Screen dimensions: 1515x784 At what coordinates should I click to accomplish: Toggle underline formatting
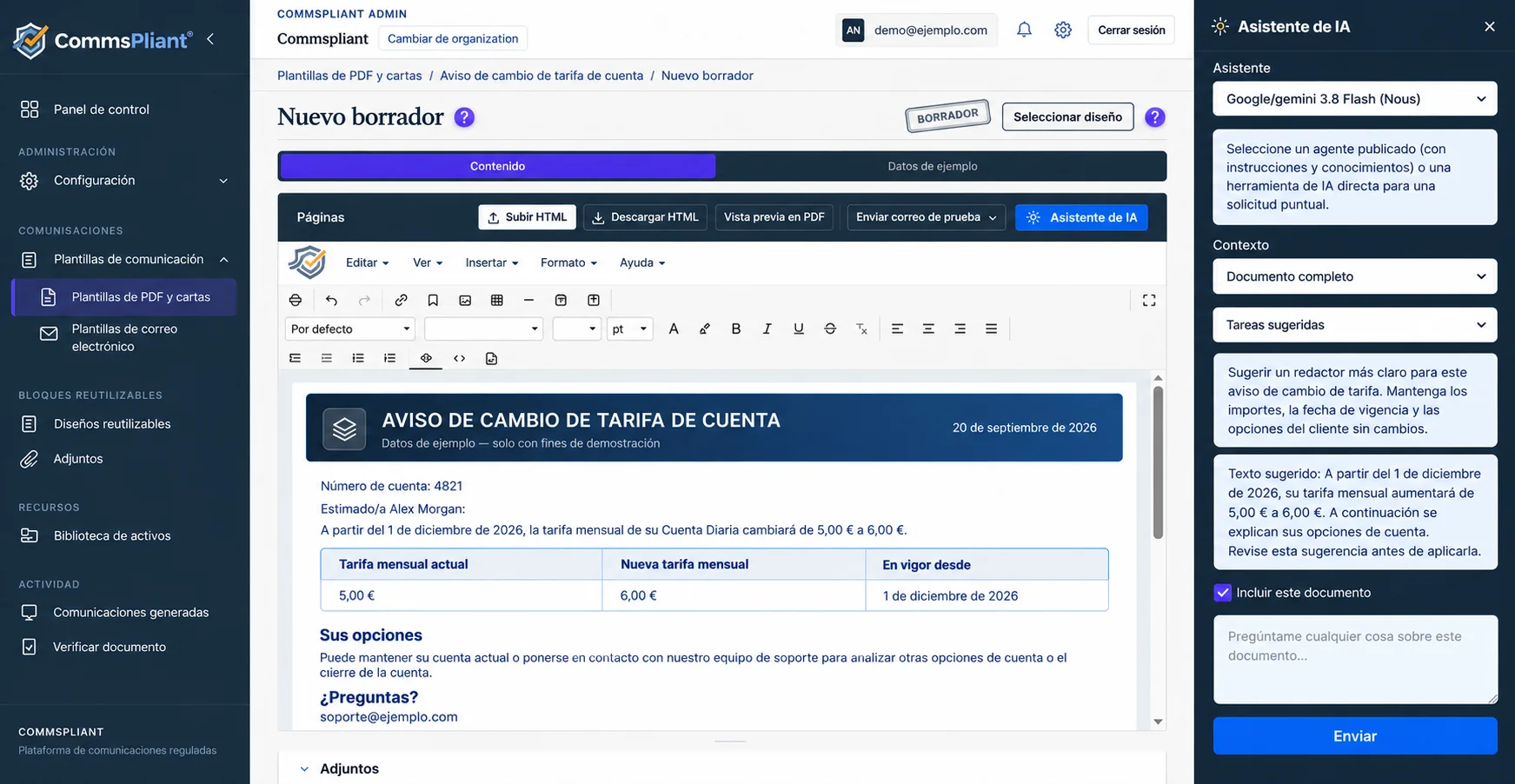(799, 329)
